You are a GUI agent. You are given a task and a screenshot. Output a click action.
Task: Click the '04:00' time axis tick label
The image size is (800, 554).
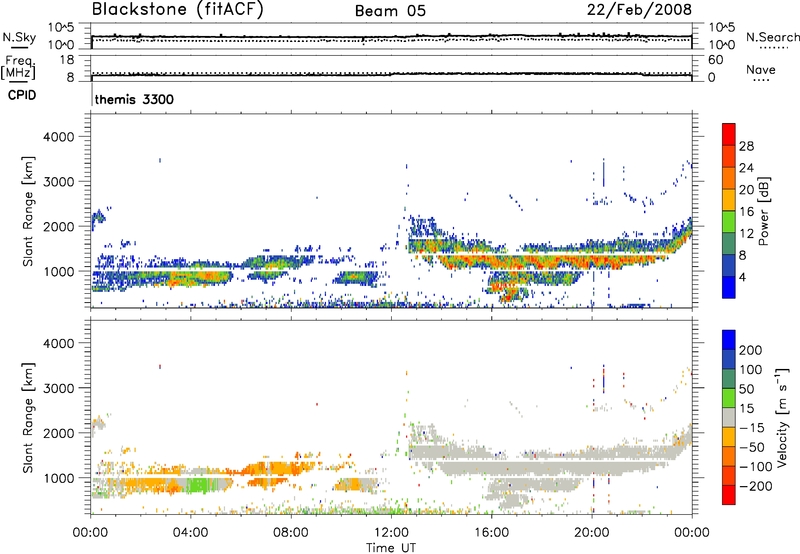[x=191, y=533]
